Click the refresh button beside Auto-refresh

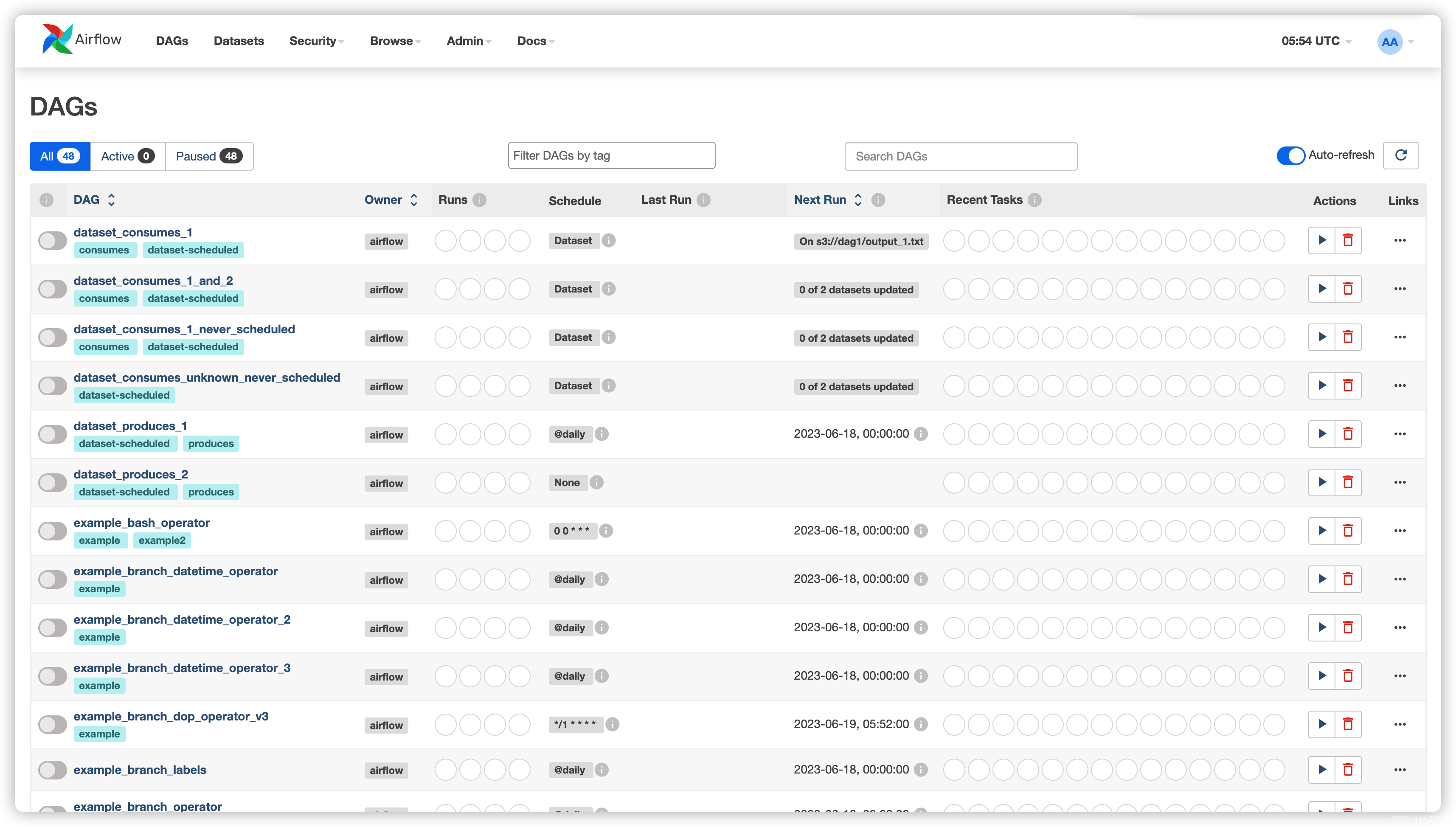(x=1400, y=156)
